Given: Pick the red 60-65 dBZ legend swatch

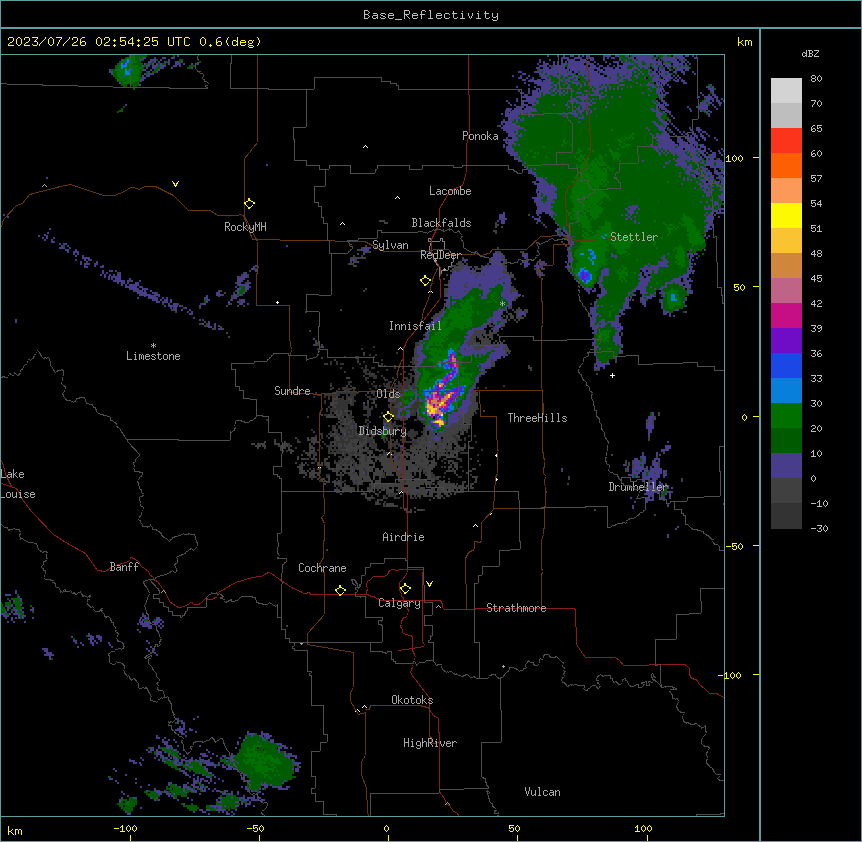Looking at the screenshot, I should pyautogui.click(x=786, y=141).
